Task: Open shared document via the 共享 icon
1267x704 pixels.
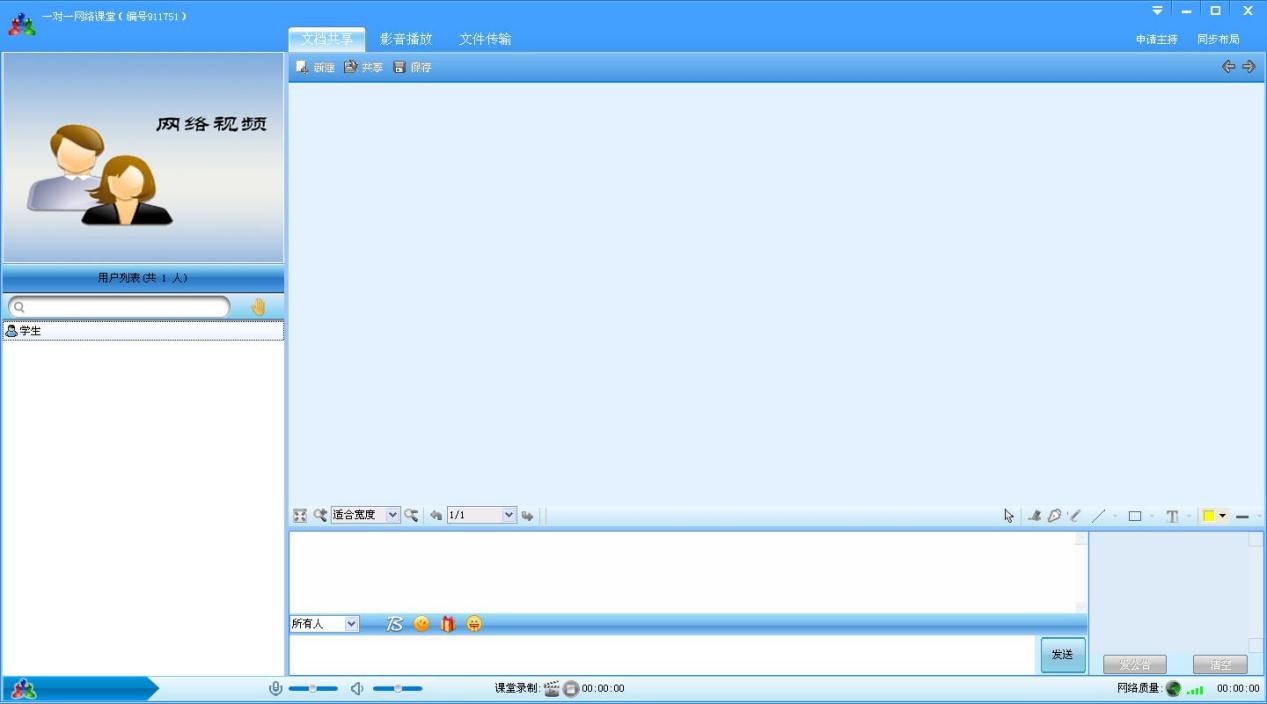Action: (x=363, y=66)
